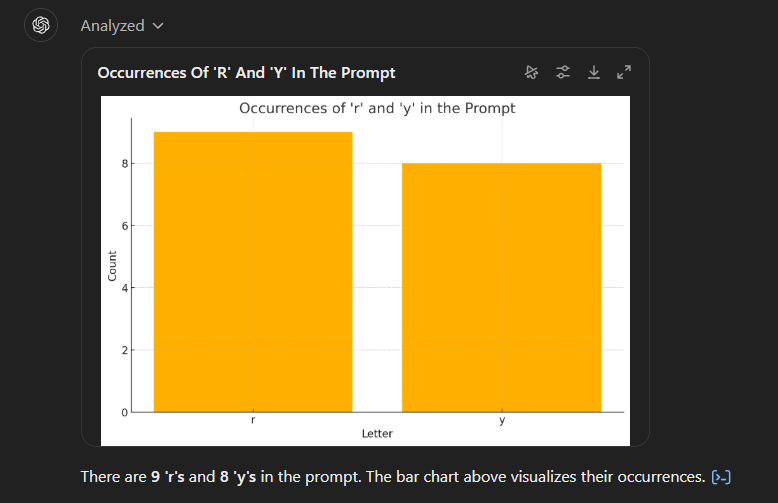The image size is (778, 503).
Task: Click the 'y' tick label below bar
Action: 501,421
